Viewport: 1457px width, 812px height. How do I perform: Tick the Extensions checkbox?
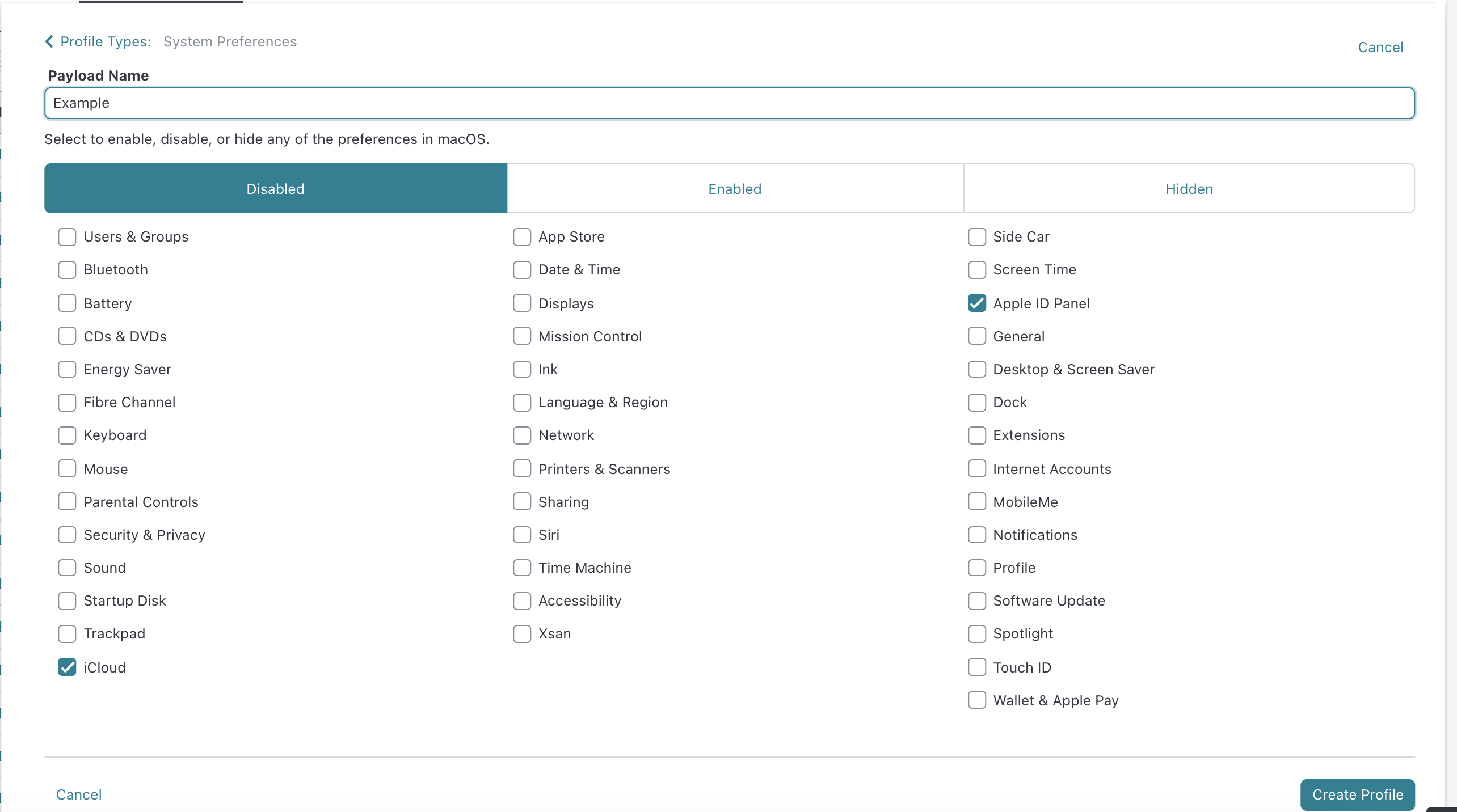(977, 435)
